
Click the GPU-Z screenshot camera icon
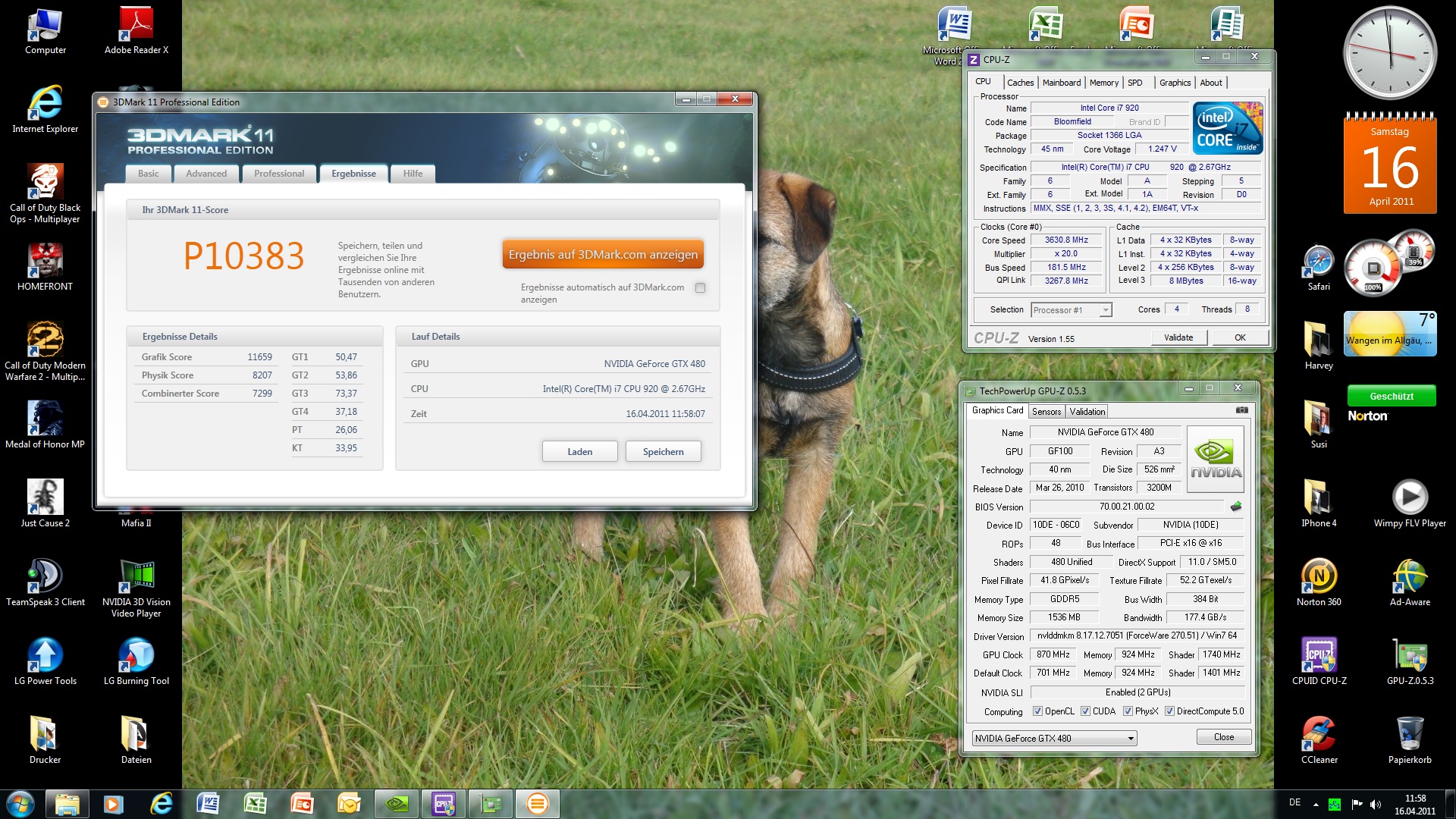(1241, 410)
